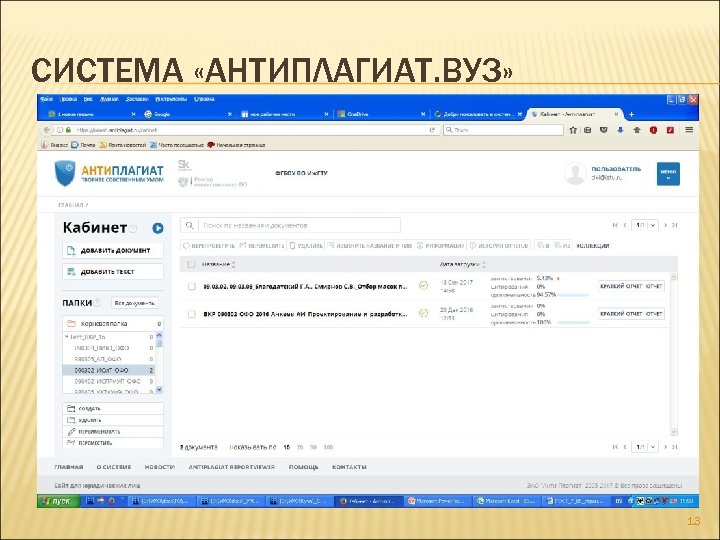Switch to the Google browser tab
Screen dimensions: 720x540
(186, 114)
